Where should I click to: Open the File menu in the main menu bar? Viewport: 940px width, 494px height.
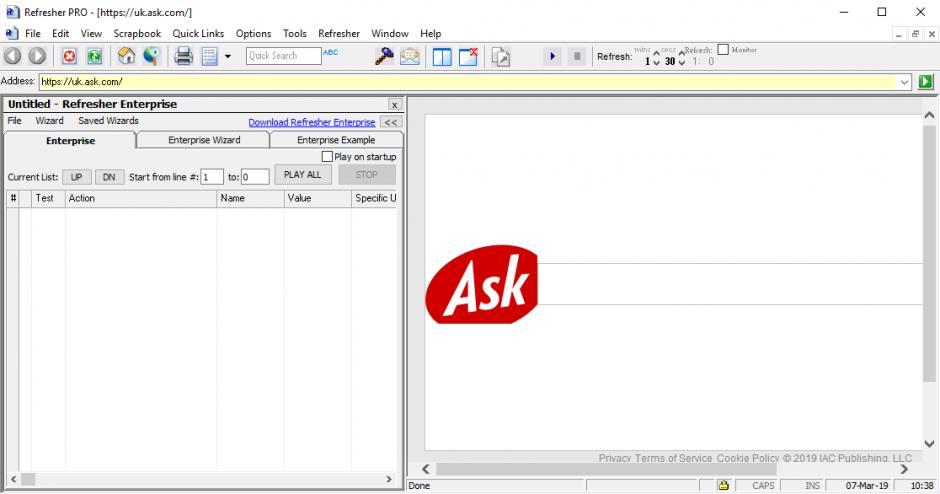32,34
